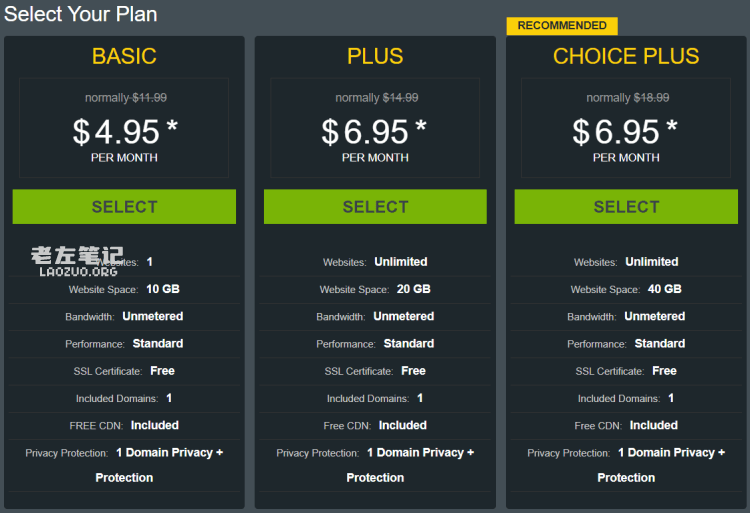
Task: Click the Plus plan heading
Action: pos(375,56)
